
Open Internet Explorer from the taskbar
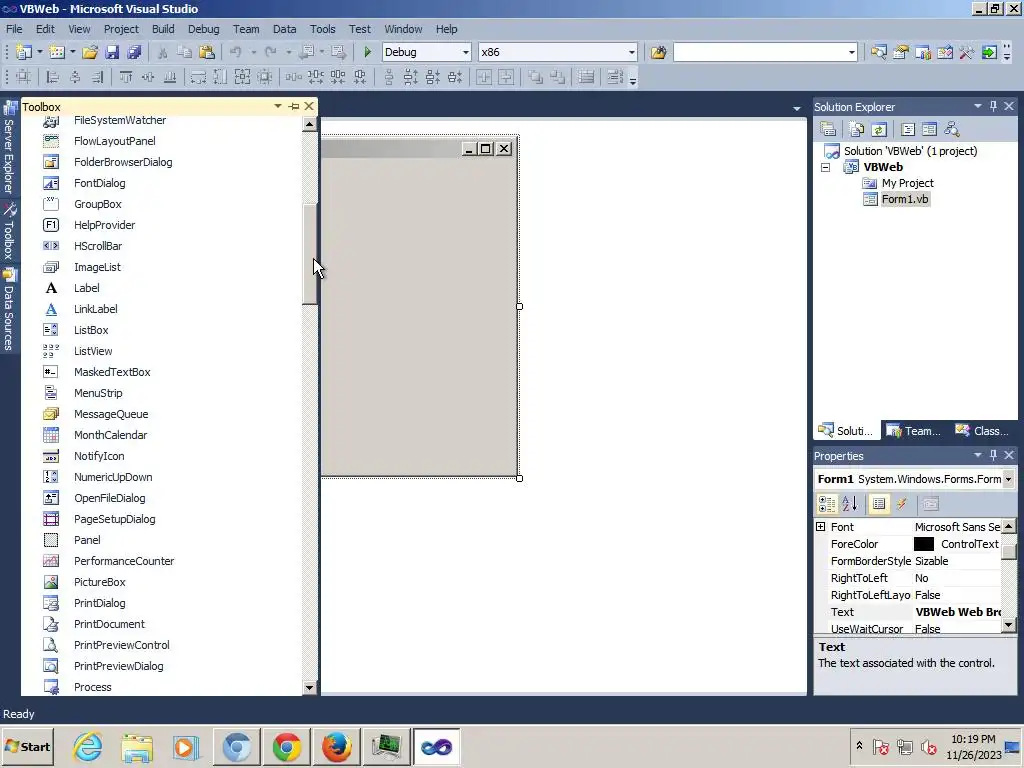(x=88, y=747)
